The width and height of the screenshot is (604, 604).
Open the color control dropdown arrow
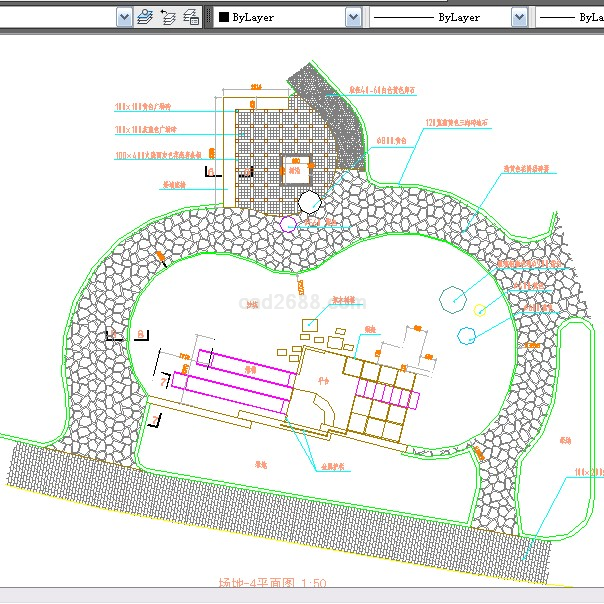(353, 17)
